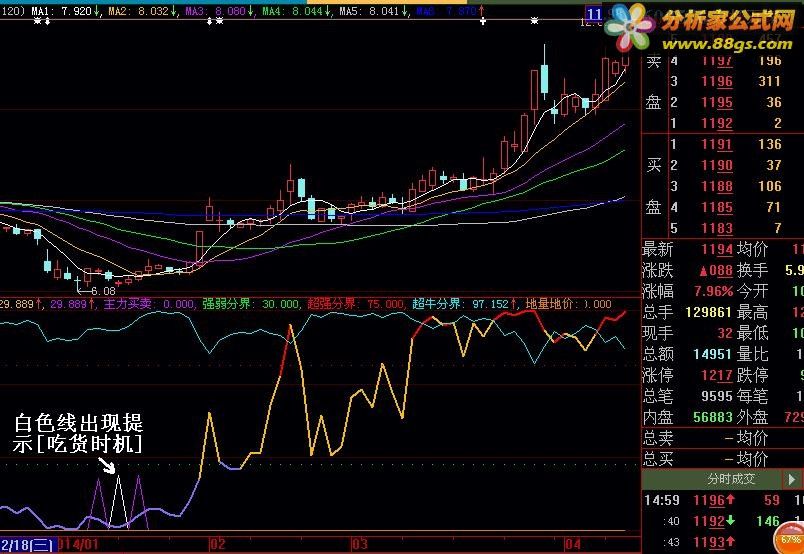This screenshot has width=804, height=554.
Task: Click the 跌停 label in quote panel
Action: (x=752, y=375)
